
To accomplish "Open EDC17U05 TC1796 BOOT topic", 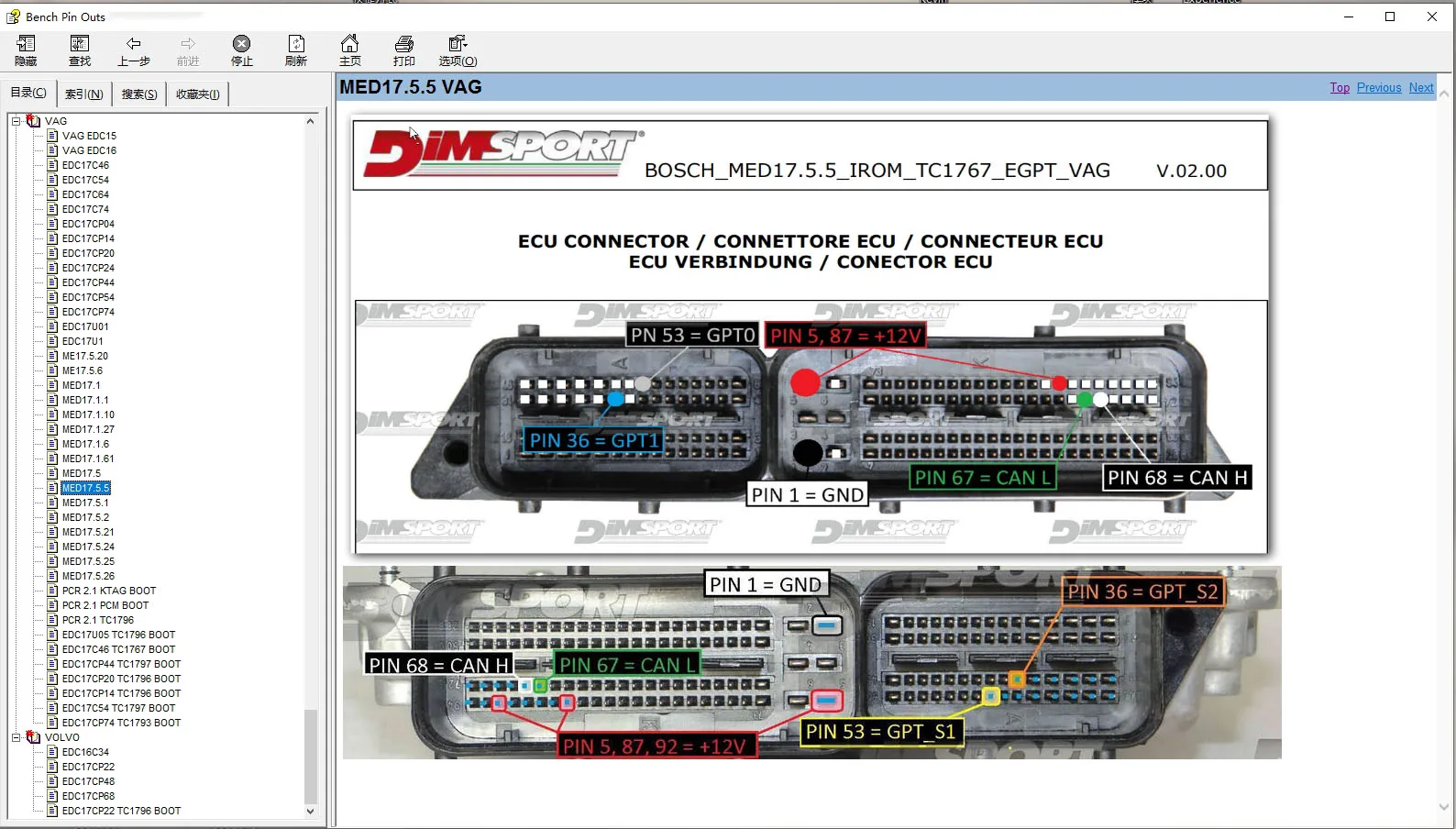I will point(118,635).
